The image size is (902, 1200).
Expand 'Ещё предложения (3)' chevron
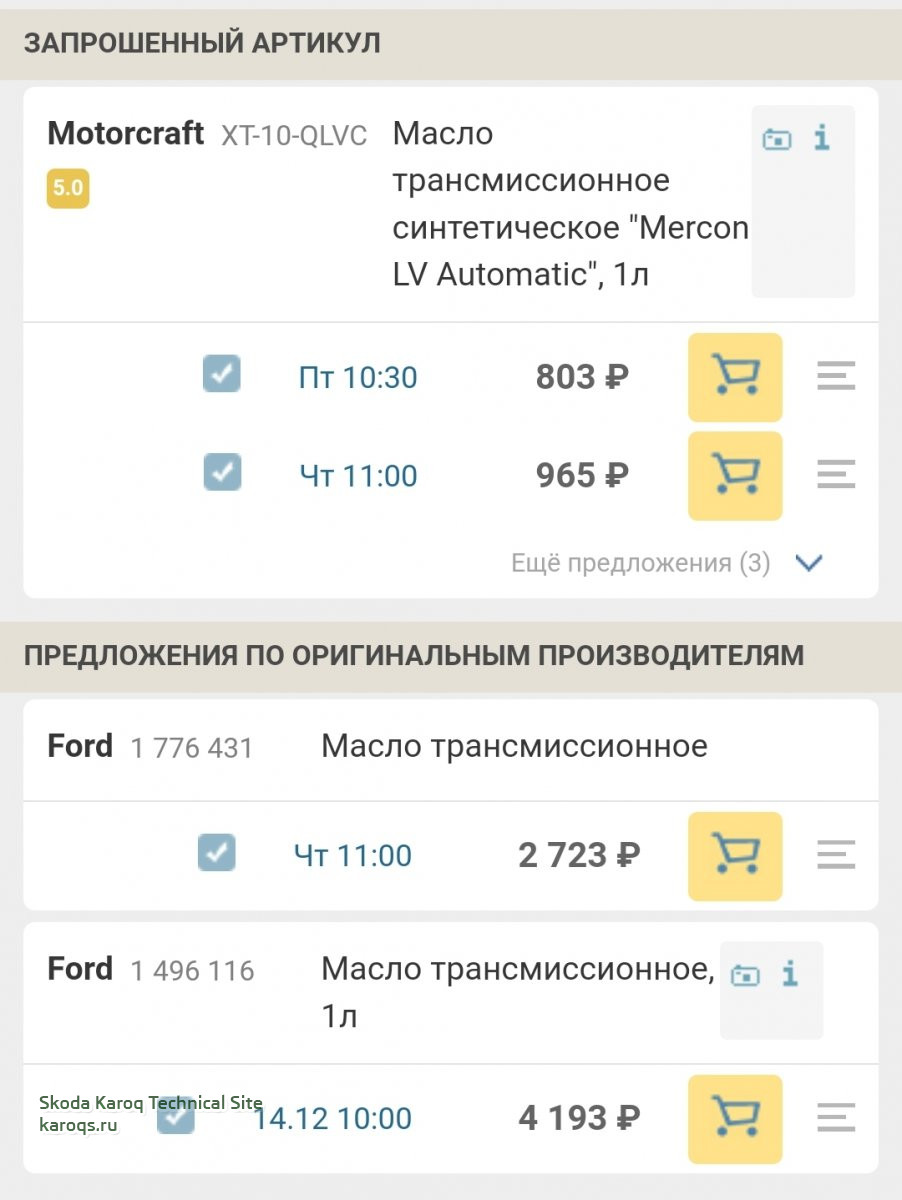tap(808, 563)
